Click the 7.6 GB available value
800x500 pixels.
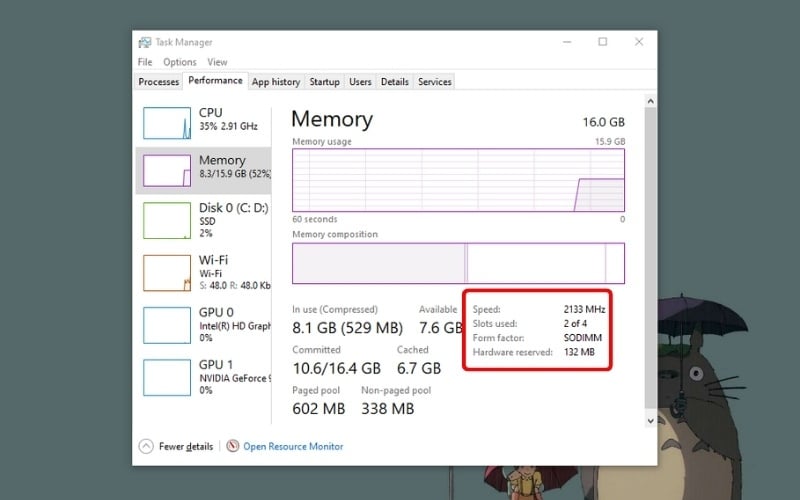(x=440, y=328)
